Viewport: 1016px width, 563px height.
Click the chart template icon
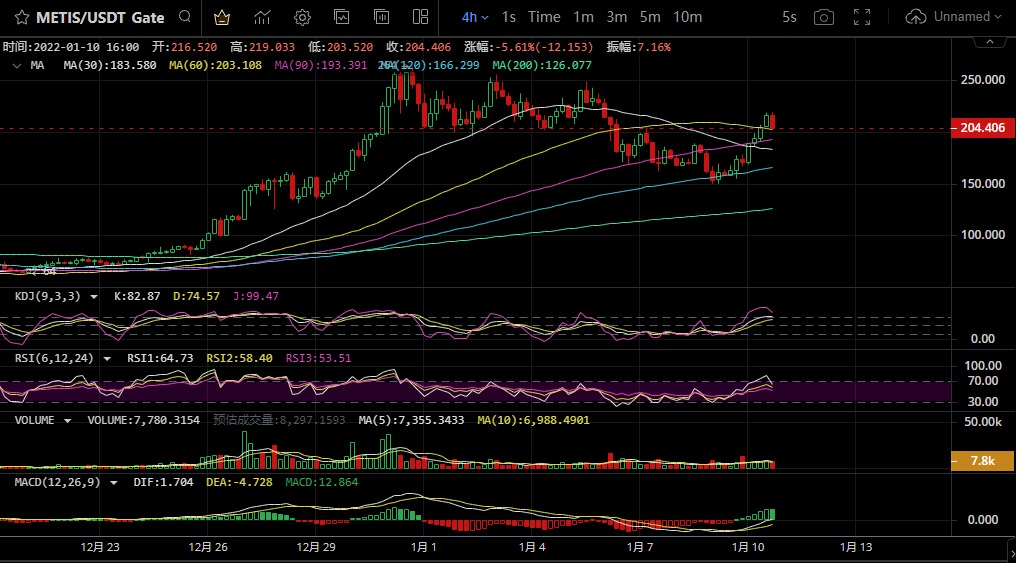pos(342,17)
